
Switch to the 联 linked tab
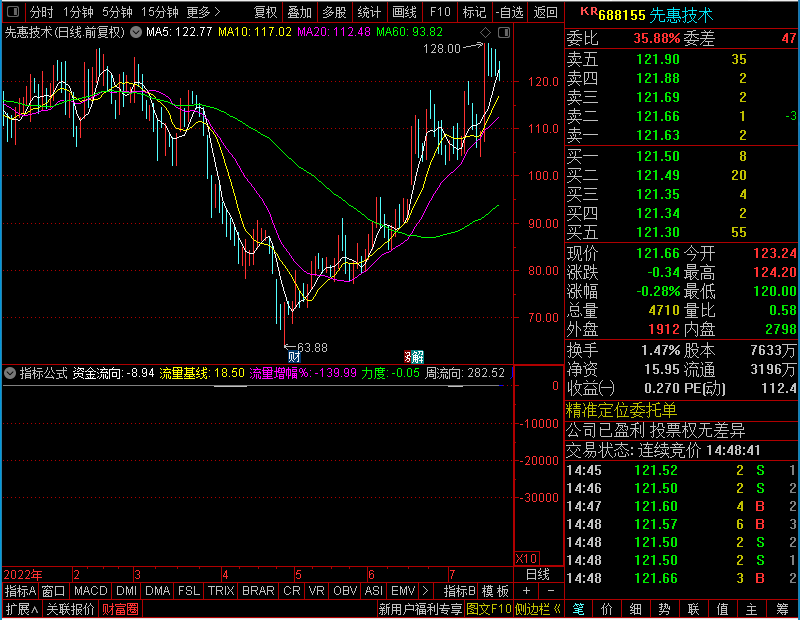(693, 609)
